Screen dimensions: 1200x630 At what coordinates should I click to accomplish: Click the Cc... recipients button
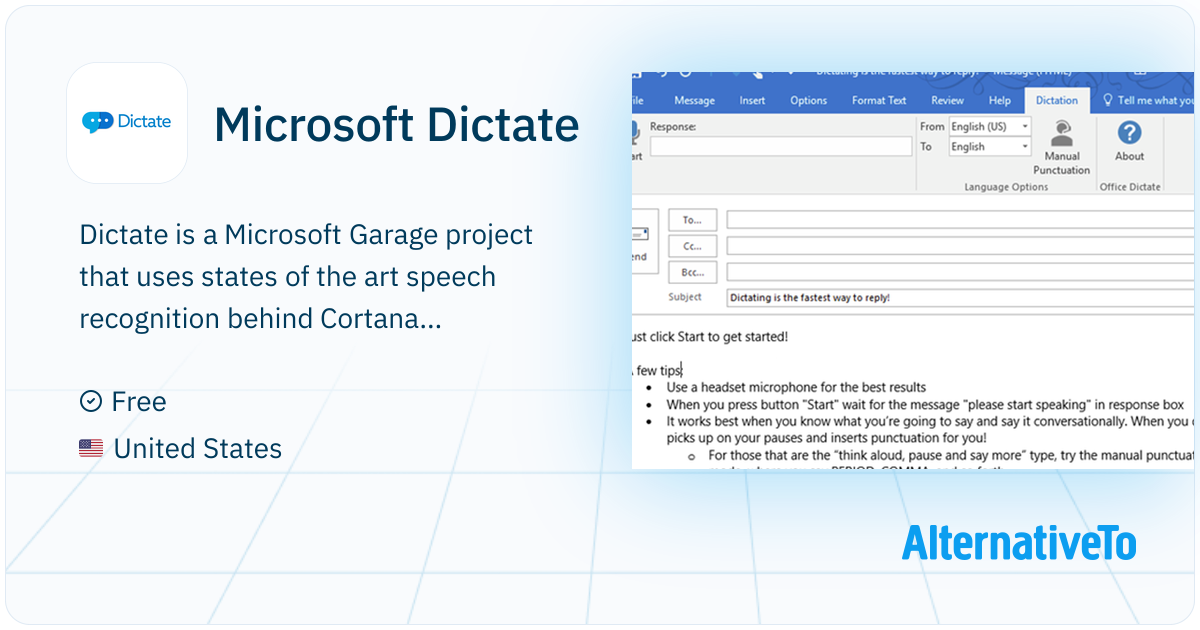(x=692, y=246)
